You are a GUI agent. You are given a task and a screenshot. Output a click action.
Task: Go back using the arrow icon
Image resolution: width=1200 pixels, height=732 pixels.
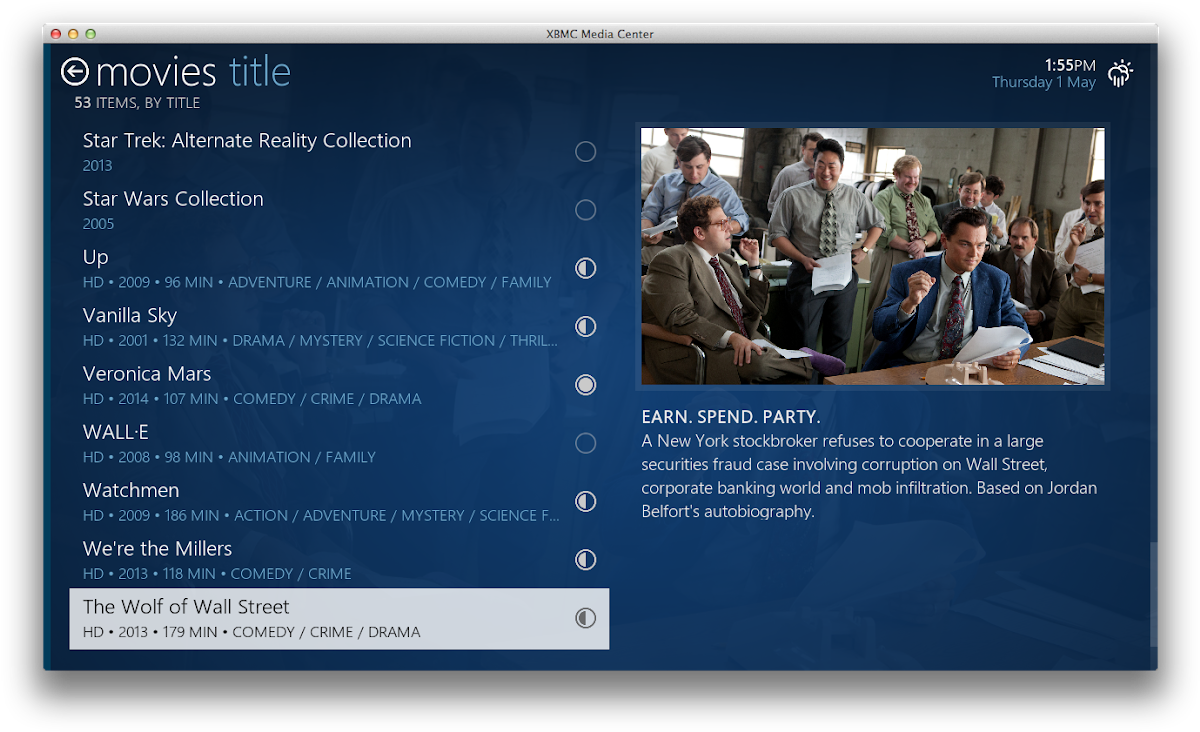click(x=75, y=71)
